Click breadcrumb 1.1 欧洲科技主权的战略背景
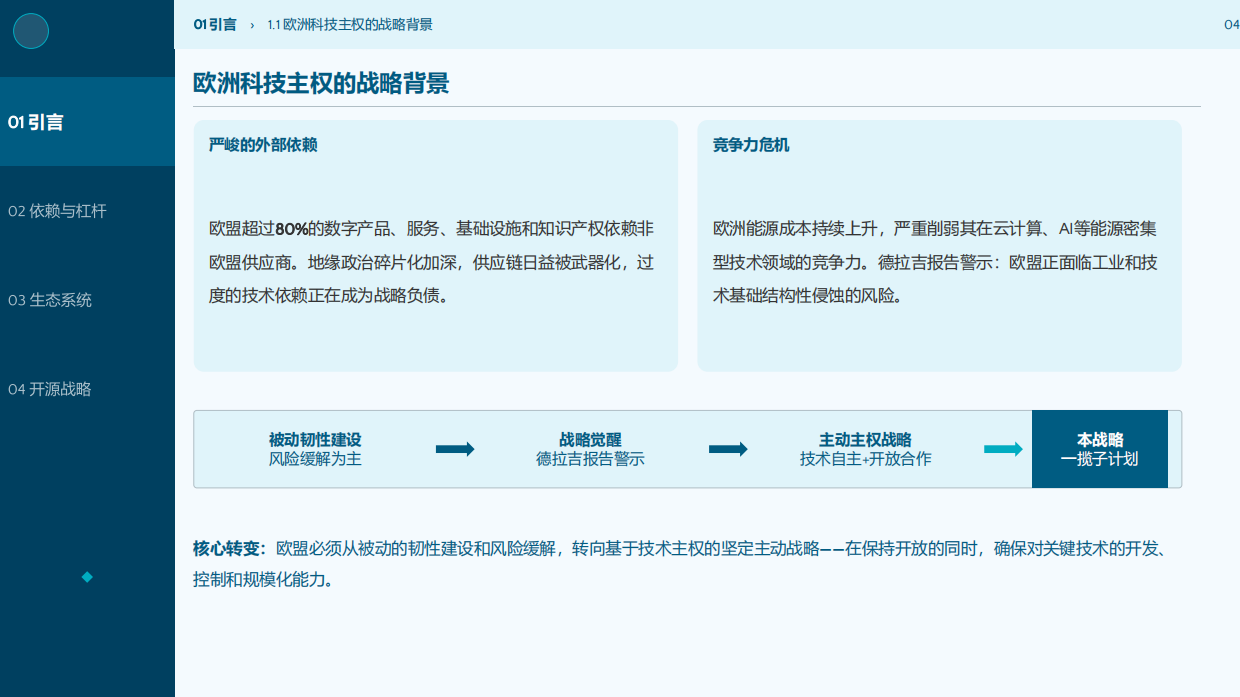Image resolution: width=1240 pixels, height=697 pixels. point(350,24)
